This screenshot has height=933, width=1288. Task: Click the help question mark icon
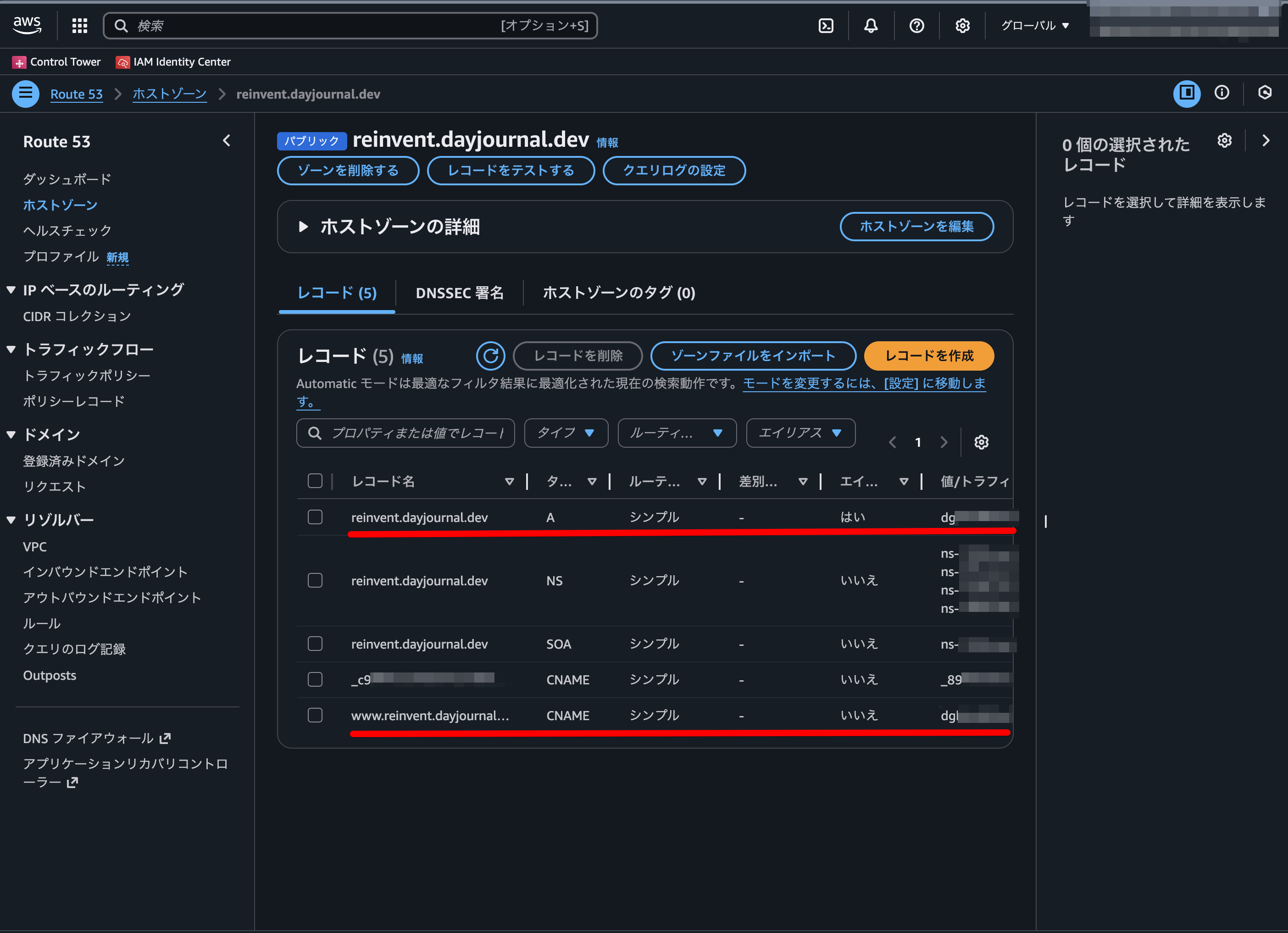coord(916,26)
